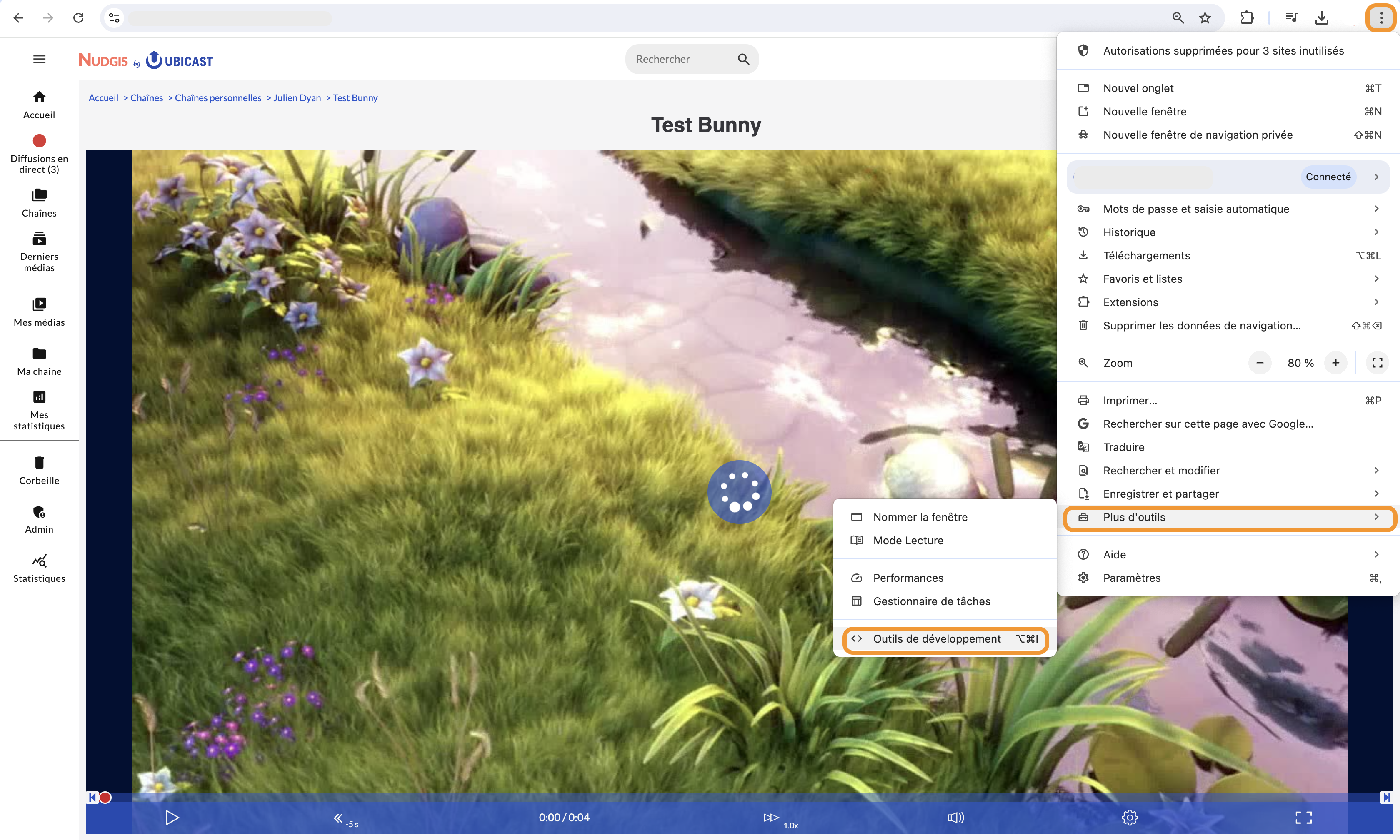
Task: Open Paramètres from the Chrome menu
Action: (x=1228, y=578)
